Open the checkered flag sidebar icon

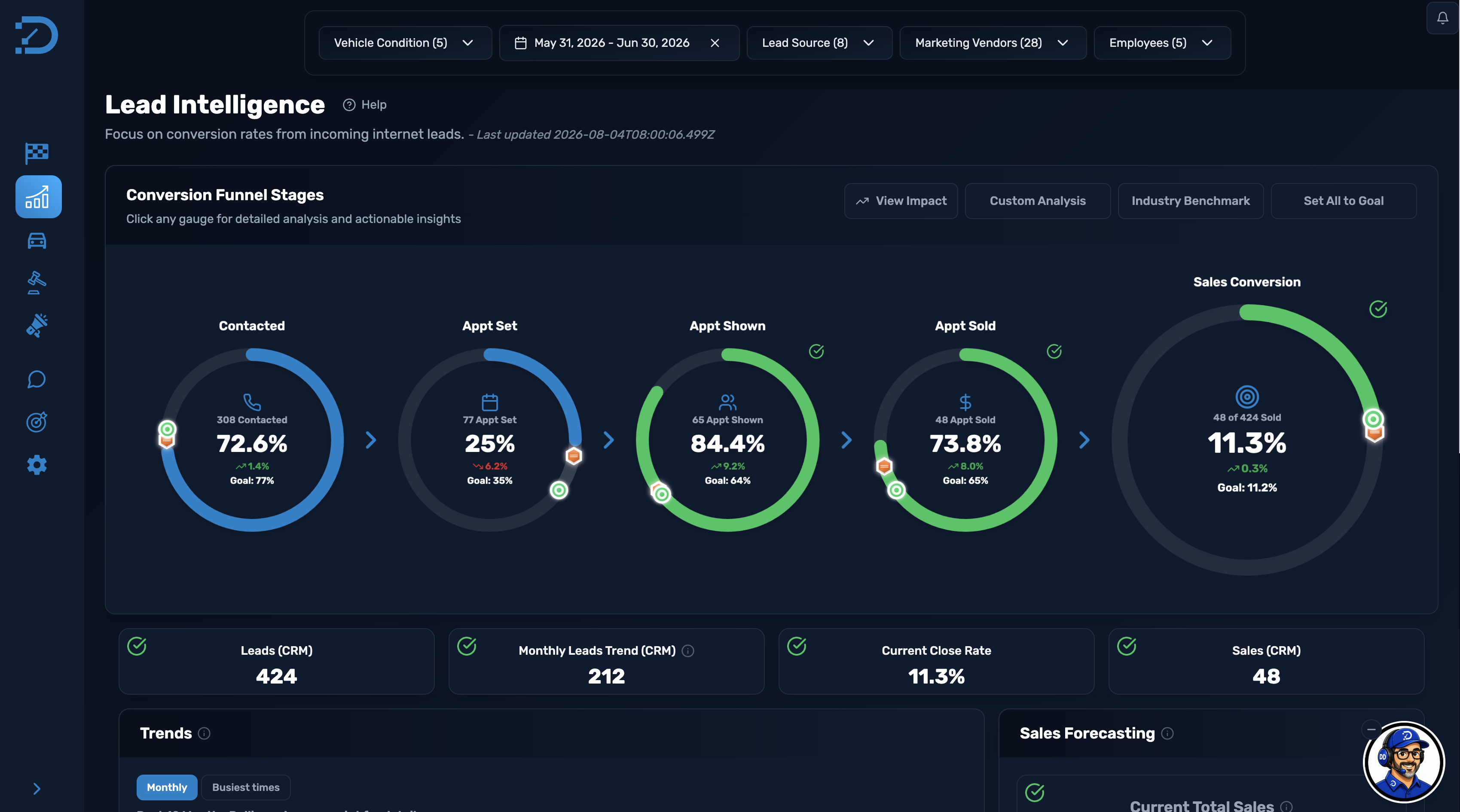(x=37, y=153)
